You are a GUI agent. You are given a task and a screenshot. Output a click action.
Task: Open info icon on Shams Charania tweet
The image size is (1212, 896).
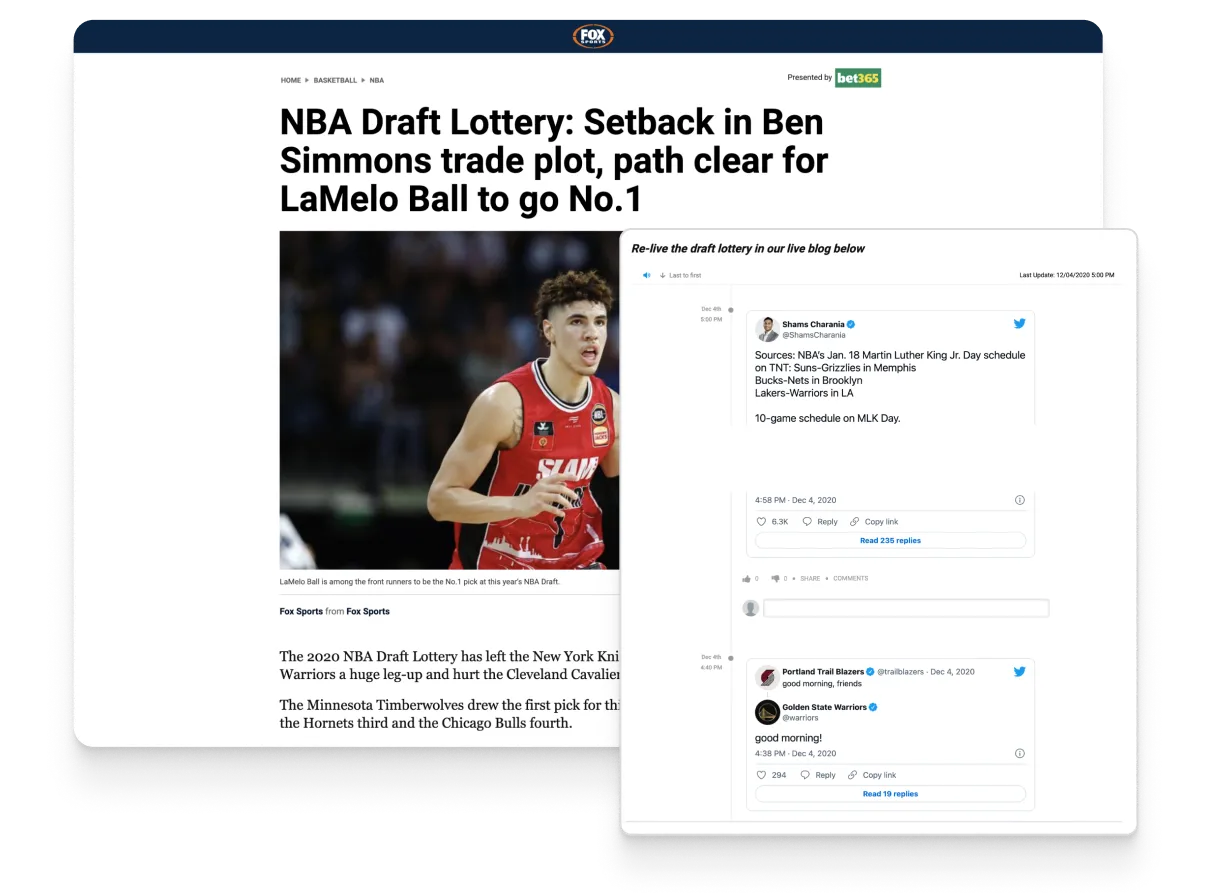(x=1020, y=500)
